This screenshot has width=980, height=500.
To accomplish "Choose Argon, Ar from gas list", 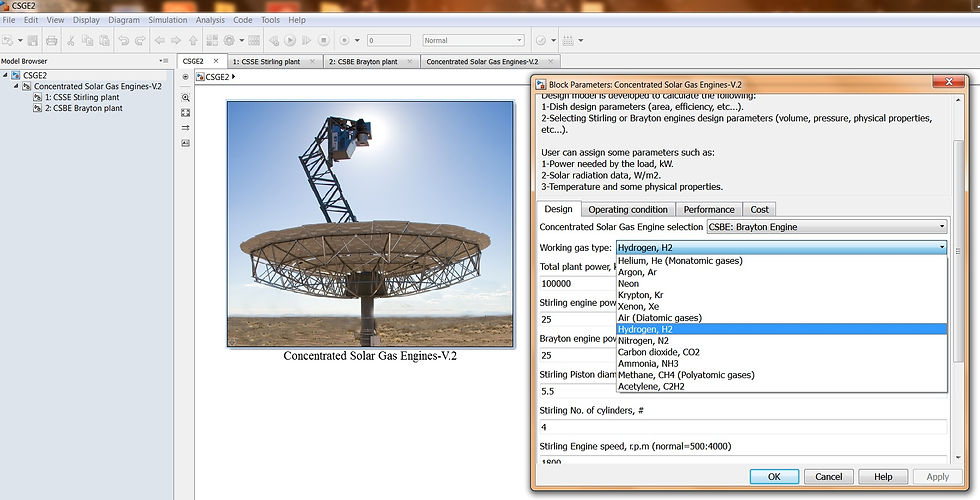I will click(x=782, y=272).
